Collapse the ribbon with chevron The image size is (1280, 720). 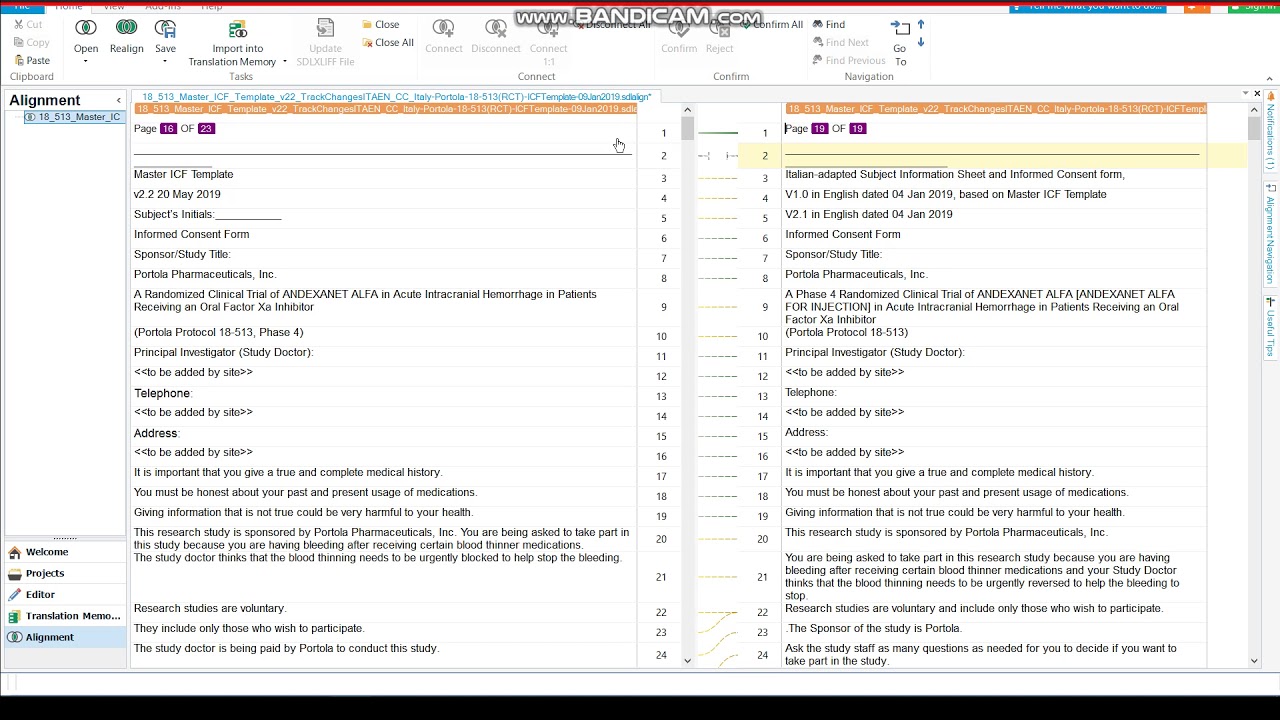coord(1270,81)
